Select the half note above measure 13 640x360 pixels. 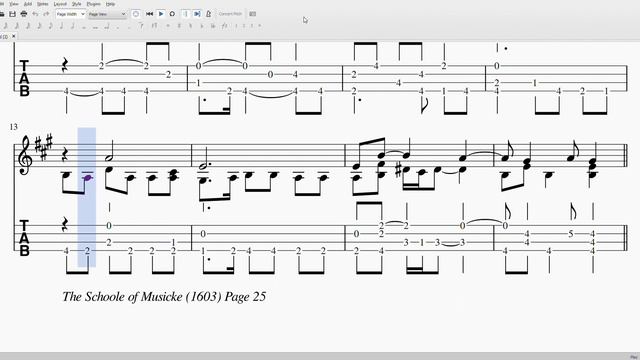click(x=109, y=159)
